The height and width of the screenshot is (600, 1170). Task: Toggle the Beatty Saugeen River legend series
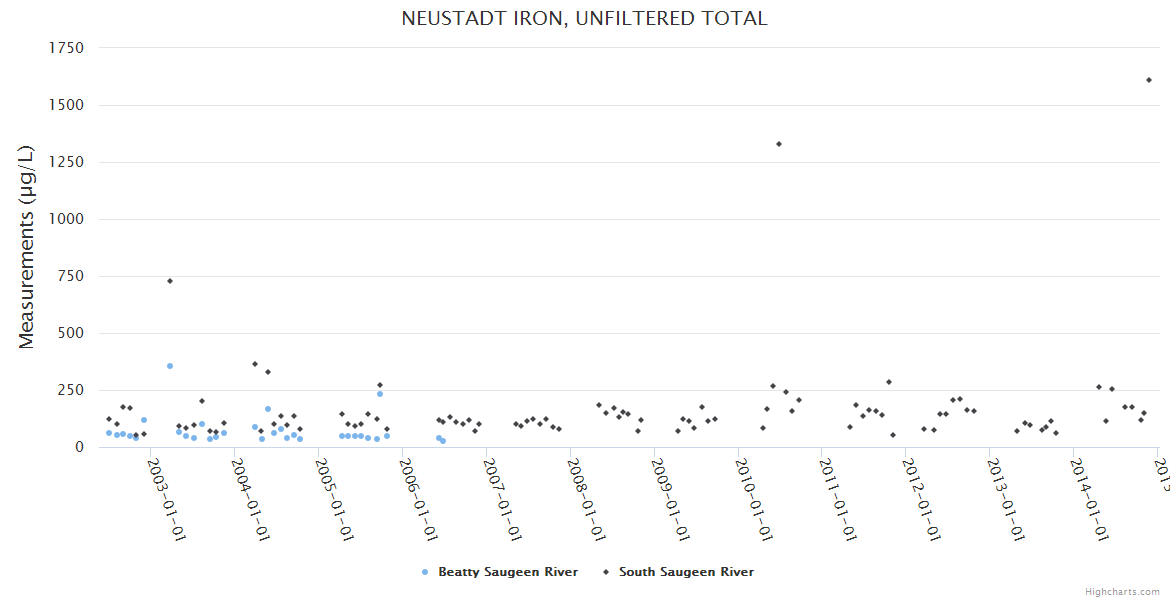click(507, 572)
